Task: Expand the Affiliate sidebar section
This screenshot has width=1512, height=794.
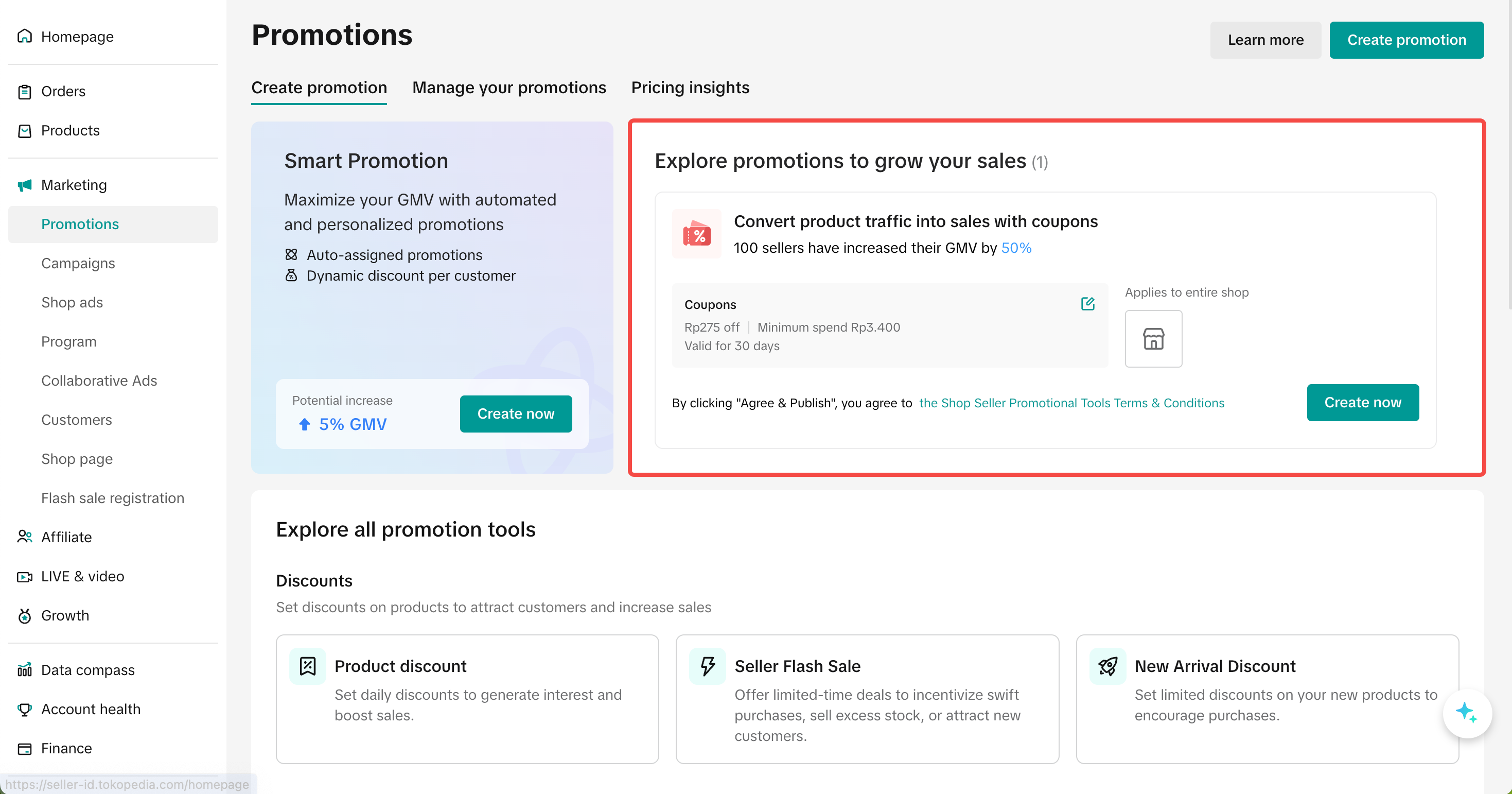Action: click(x=66, y=537)
